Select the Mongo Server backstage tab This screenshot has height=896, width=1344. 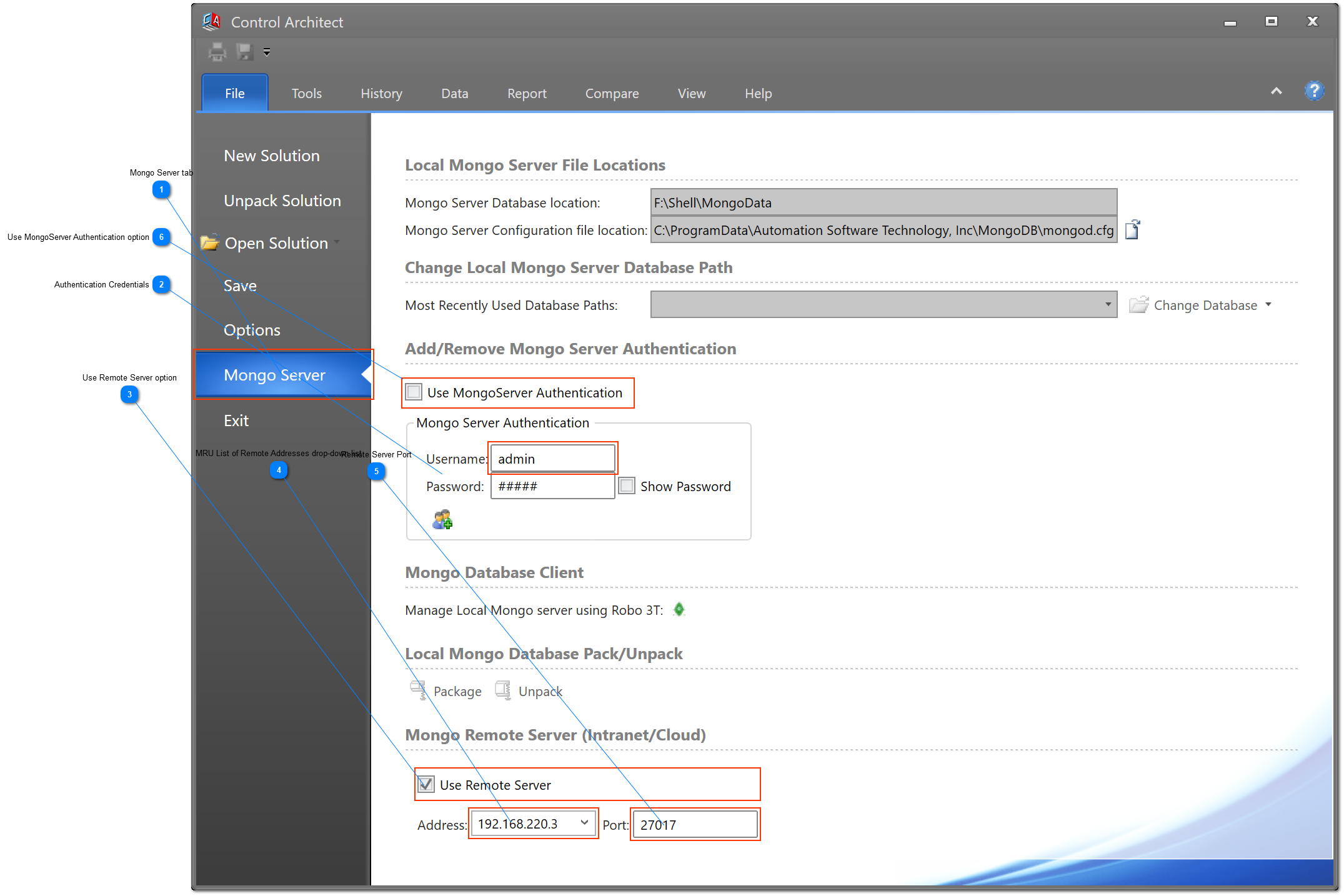284,374
